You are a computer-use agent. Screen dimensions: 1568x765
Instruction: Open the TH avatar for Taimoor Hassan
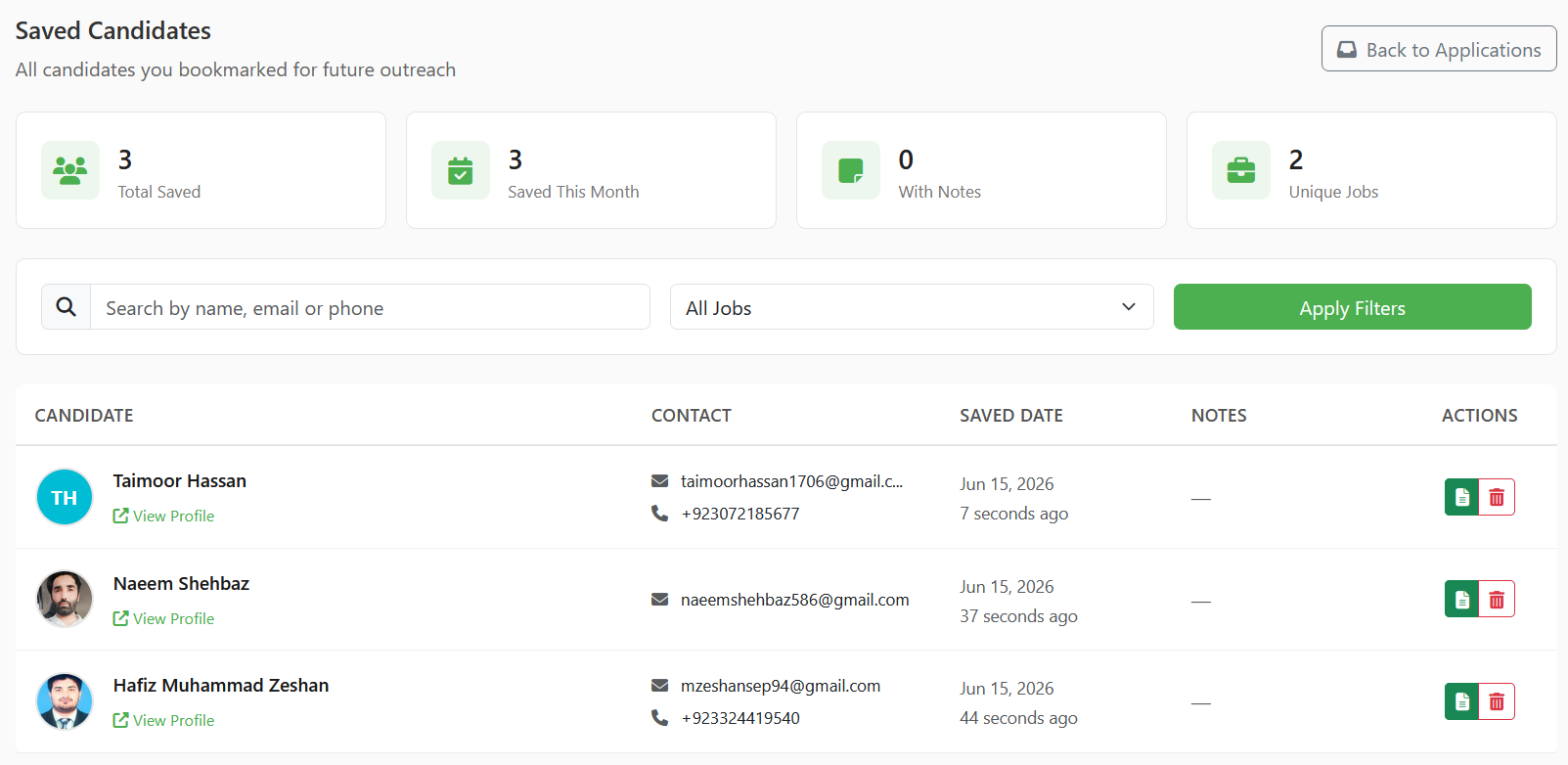point(65,497)
